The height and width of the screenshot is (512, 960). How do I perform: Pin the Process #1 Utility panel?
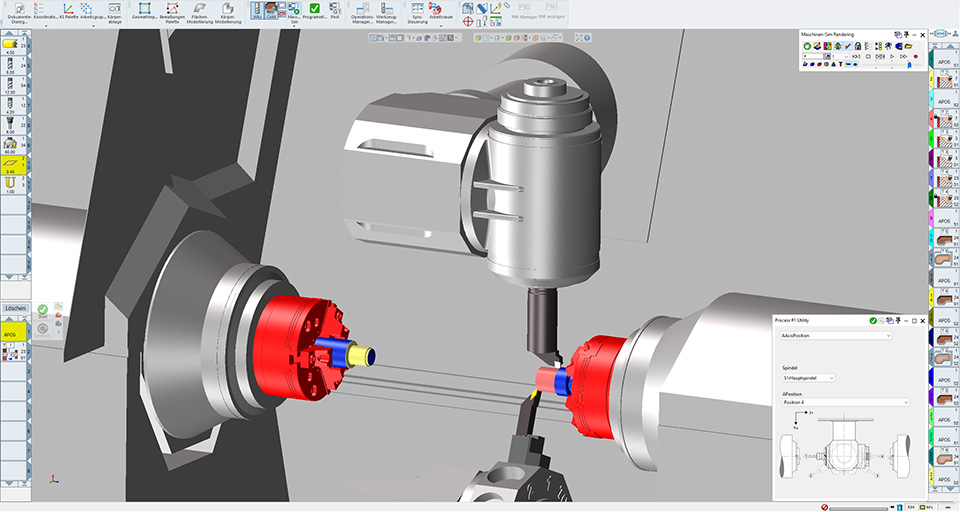[898, 320]
